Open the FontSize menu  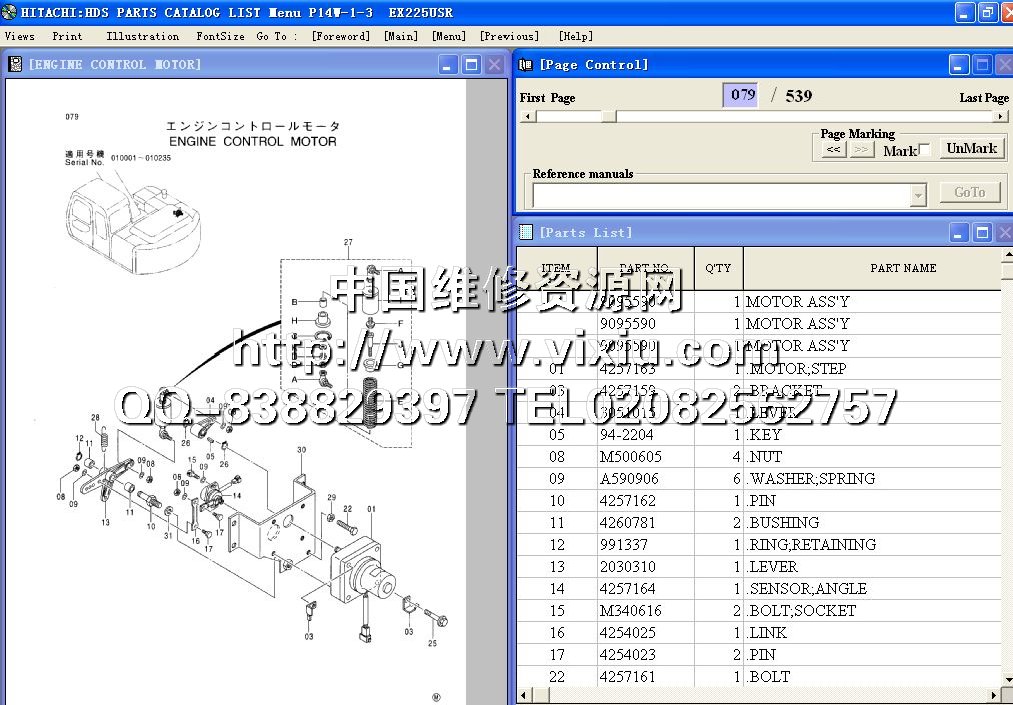point(220,36)
